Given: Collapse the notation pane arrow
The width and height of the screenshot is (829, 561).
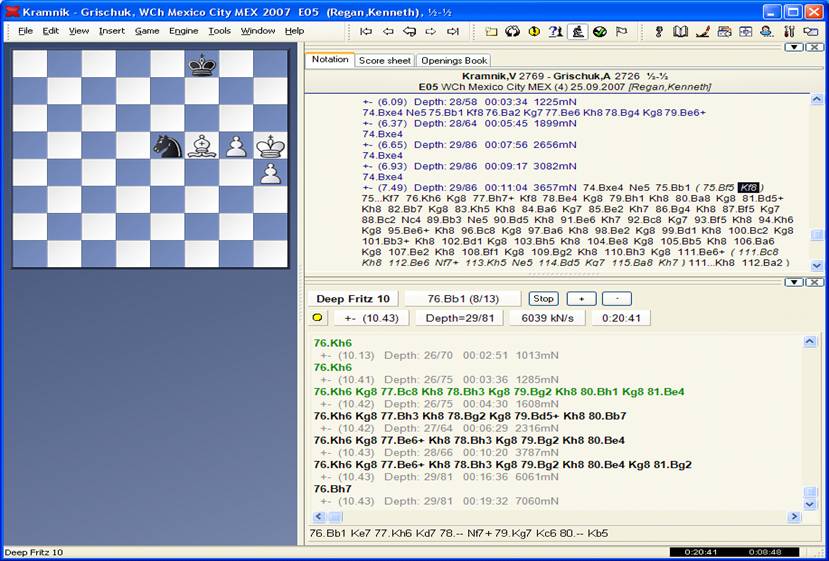Looking at the screenshot, I should click(793, 47).
